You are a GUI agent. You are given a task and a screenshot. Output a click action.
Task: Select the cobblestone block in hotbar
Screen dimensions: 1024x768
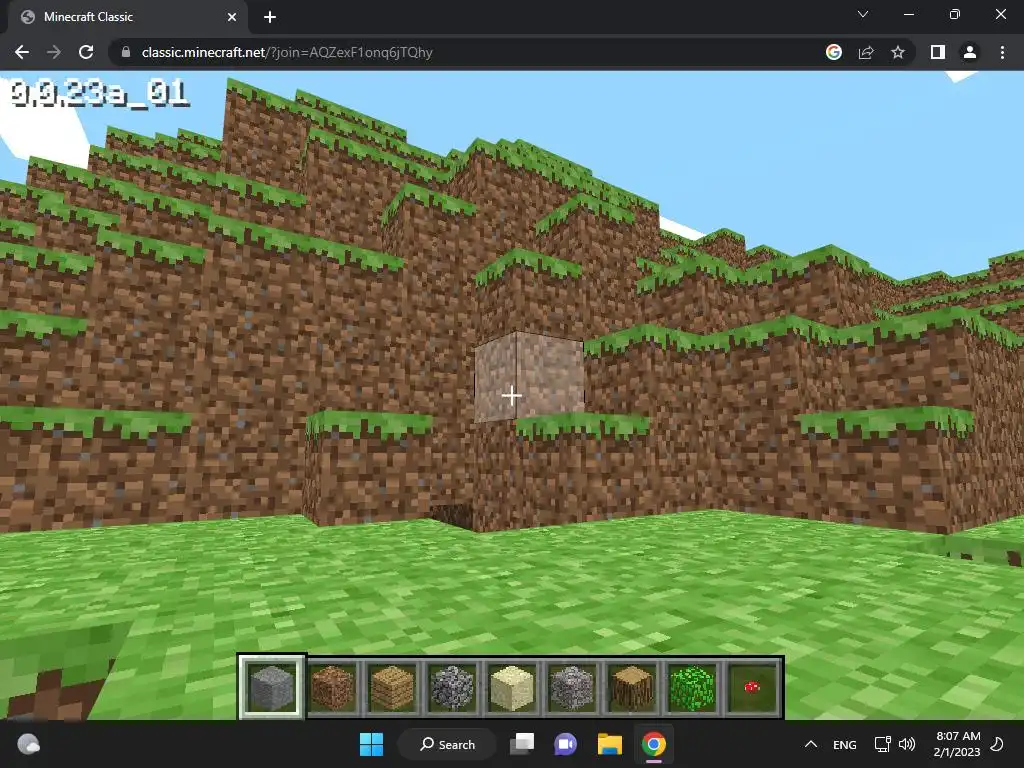(452, 687)
